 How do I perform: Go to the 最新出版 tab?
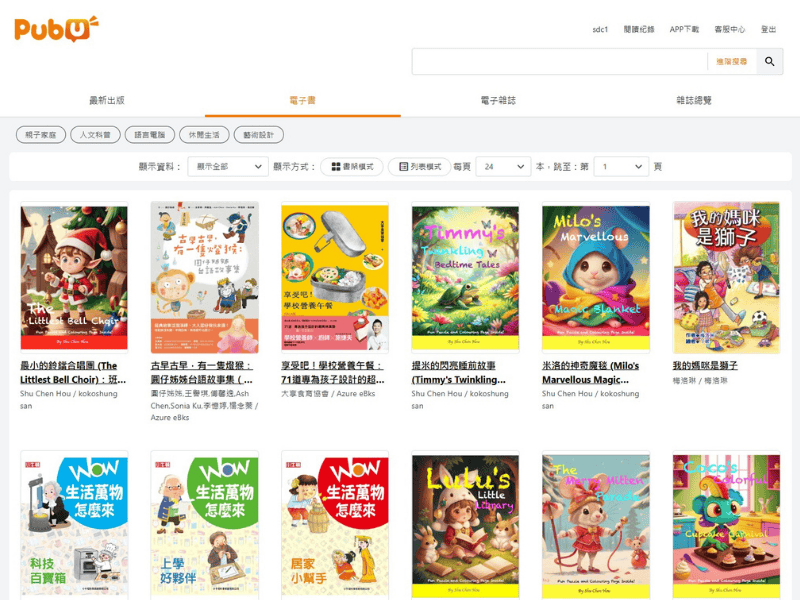pos(107,101)
